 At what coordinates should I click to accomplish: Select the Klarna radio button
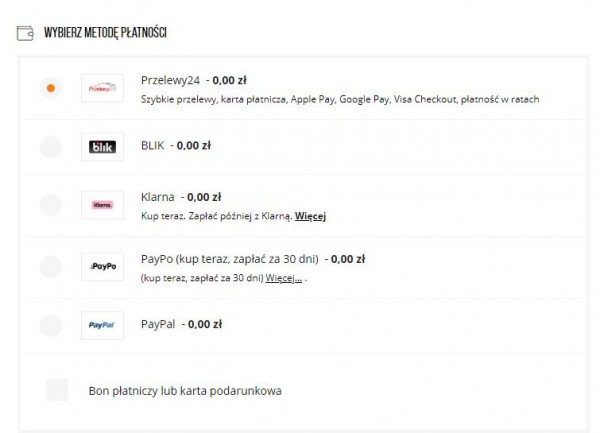51,205
